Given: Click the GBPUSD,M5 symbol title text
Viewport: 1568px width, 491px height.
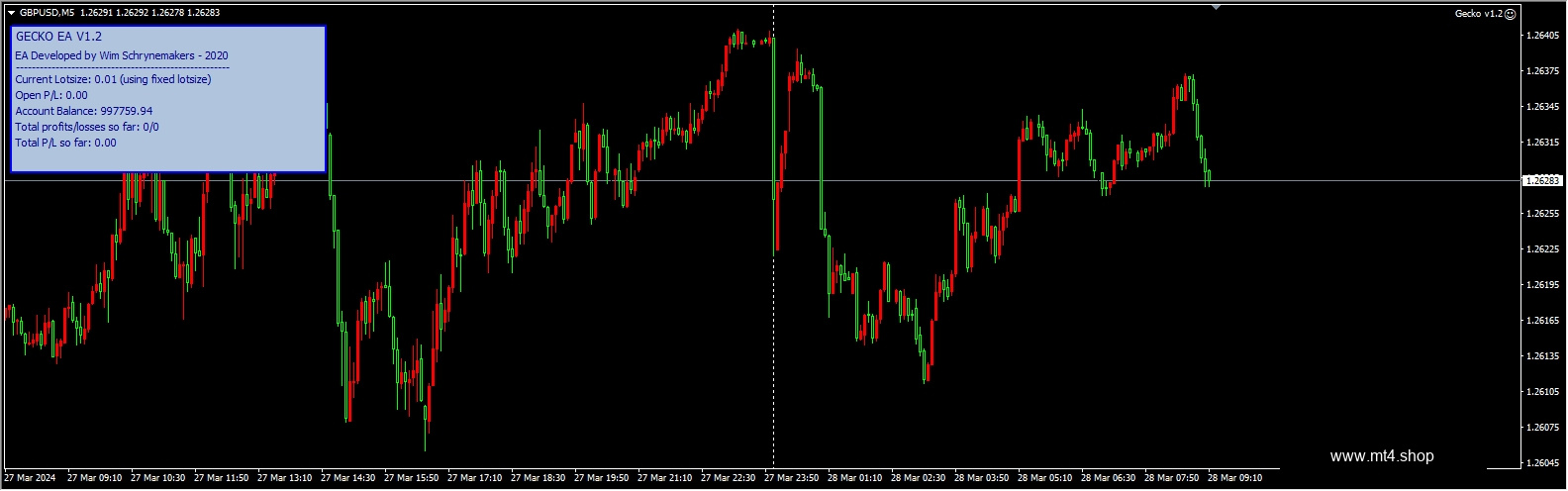Looking at the screenshot, I should [x=47, y=13].
